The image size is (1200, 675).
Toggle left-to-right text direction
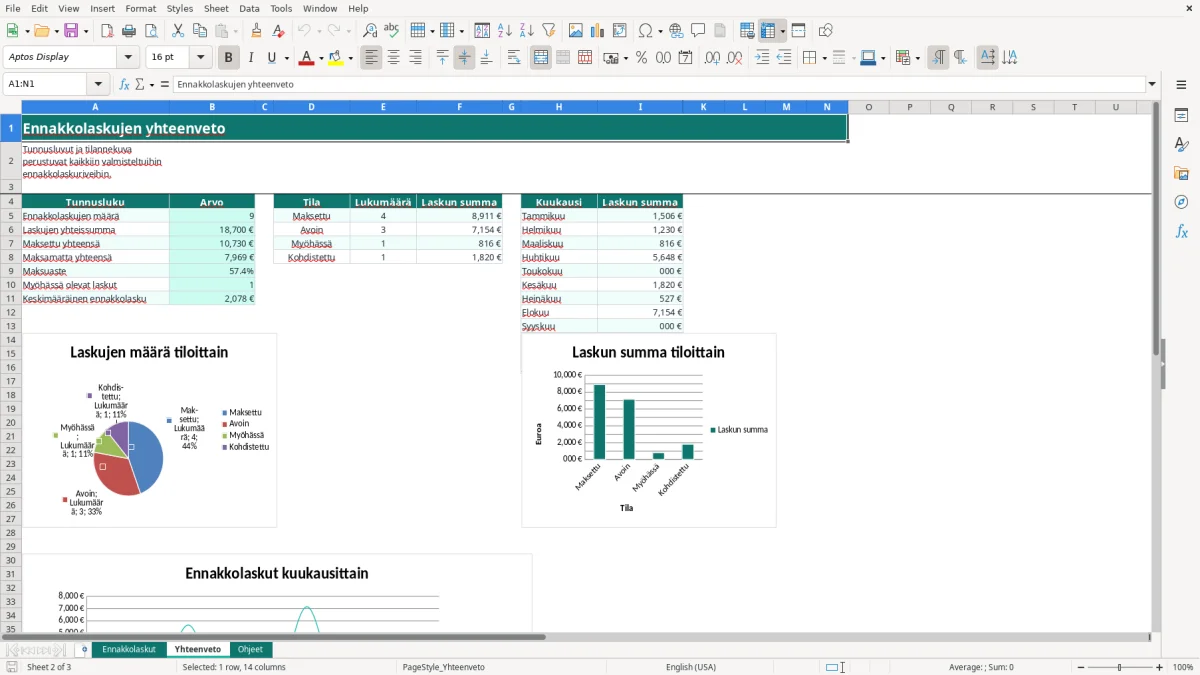(x=938, y=58)
